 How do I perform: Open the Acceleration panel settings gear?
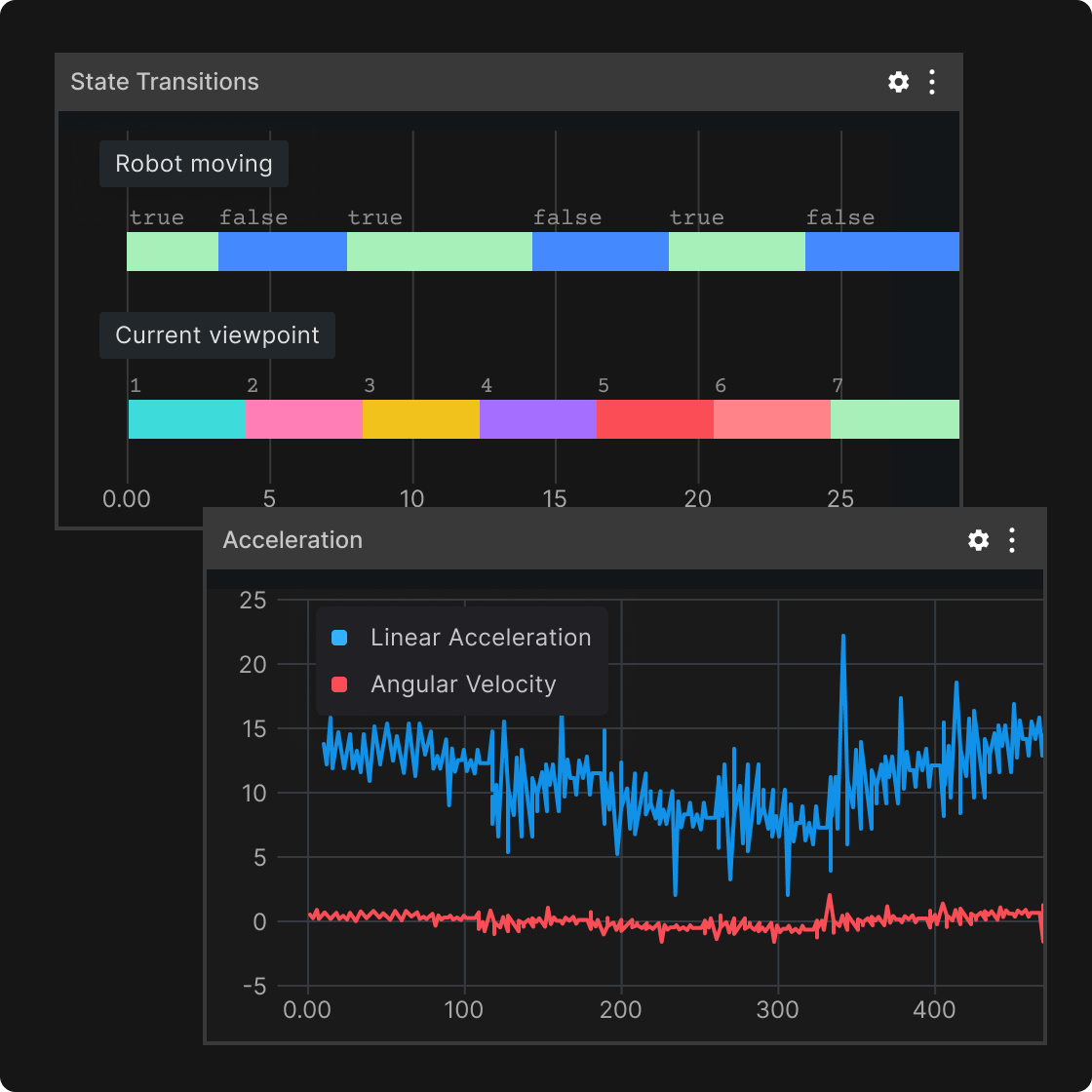point(978,539)
